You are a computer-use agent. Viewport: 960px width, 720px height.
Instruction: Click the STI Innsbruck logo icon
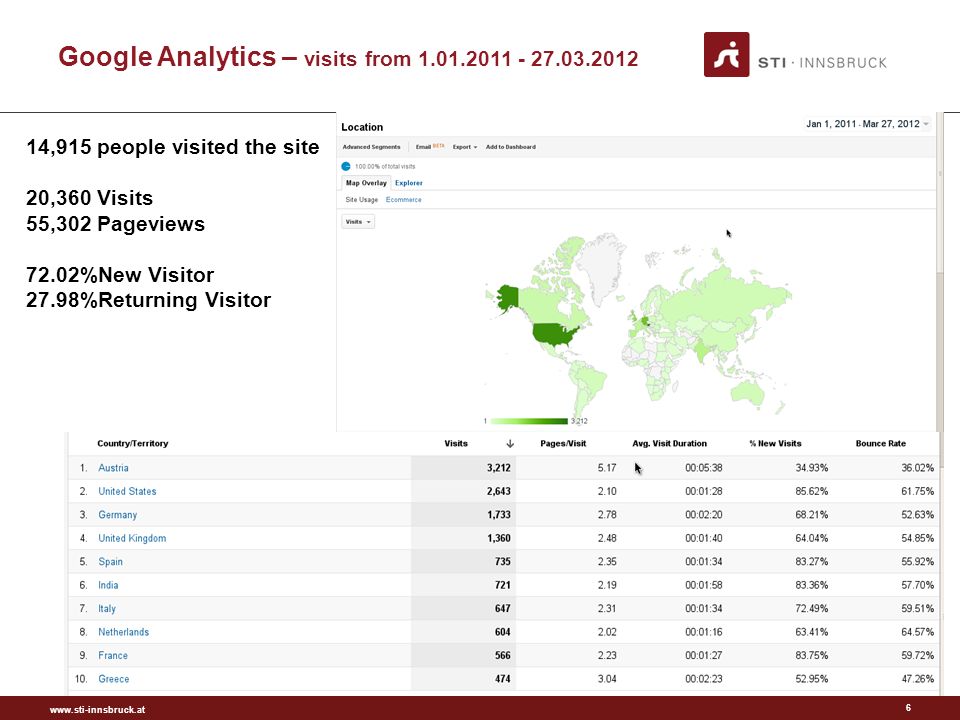(x=726, y=54)
